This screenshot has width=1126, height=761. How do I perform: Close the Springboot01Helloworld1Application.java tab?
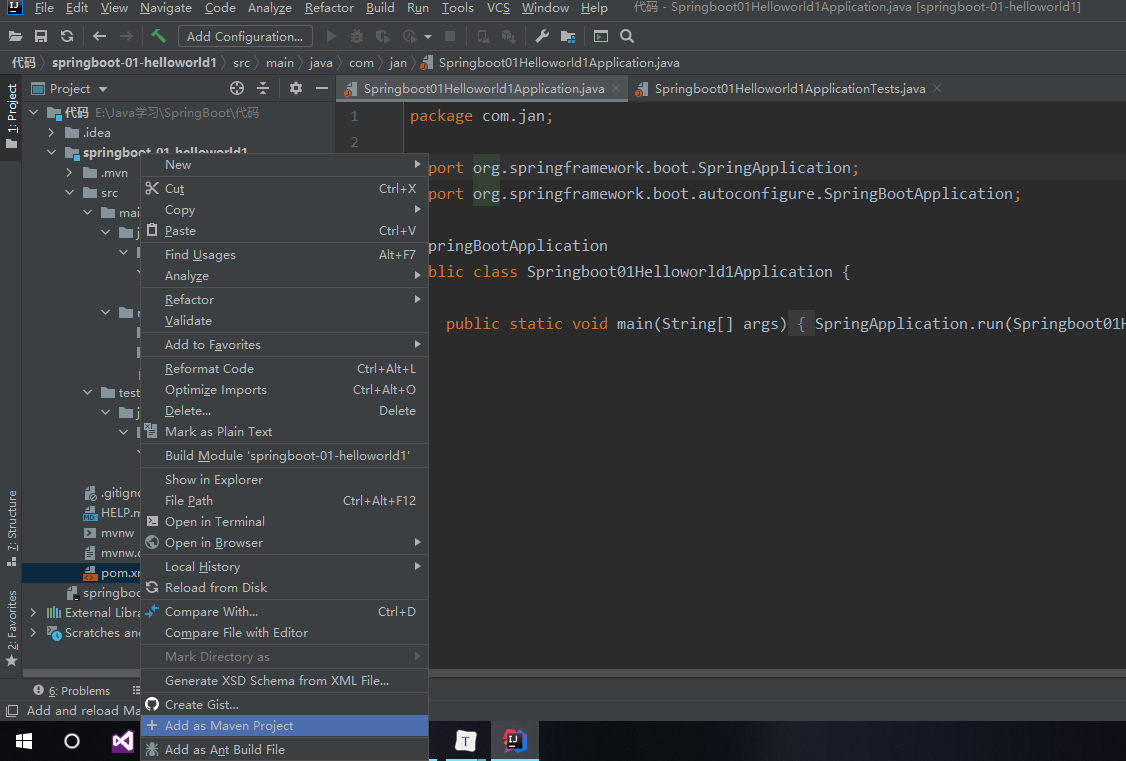(x=615, y=88)
